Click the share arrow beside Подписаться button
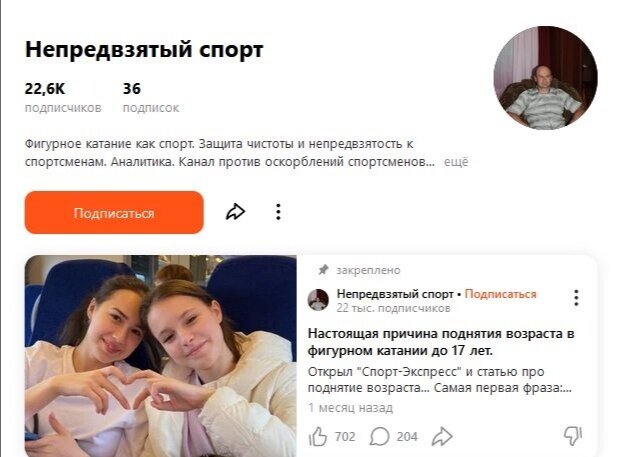This screenshot has height=457, width=638. [x=236, y=212]
